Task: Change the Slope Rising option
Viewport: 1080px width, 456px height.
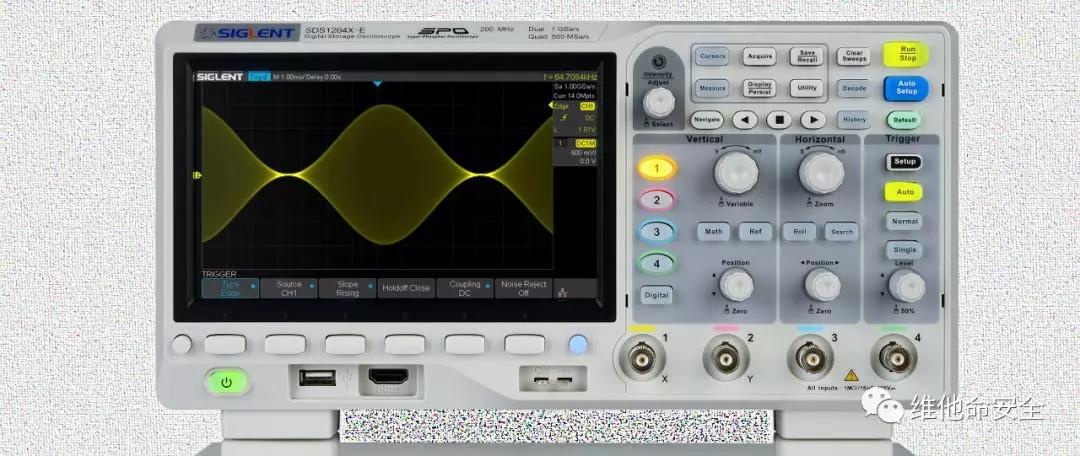Action: pyautogui.click(x=347, y=288)
